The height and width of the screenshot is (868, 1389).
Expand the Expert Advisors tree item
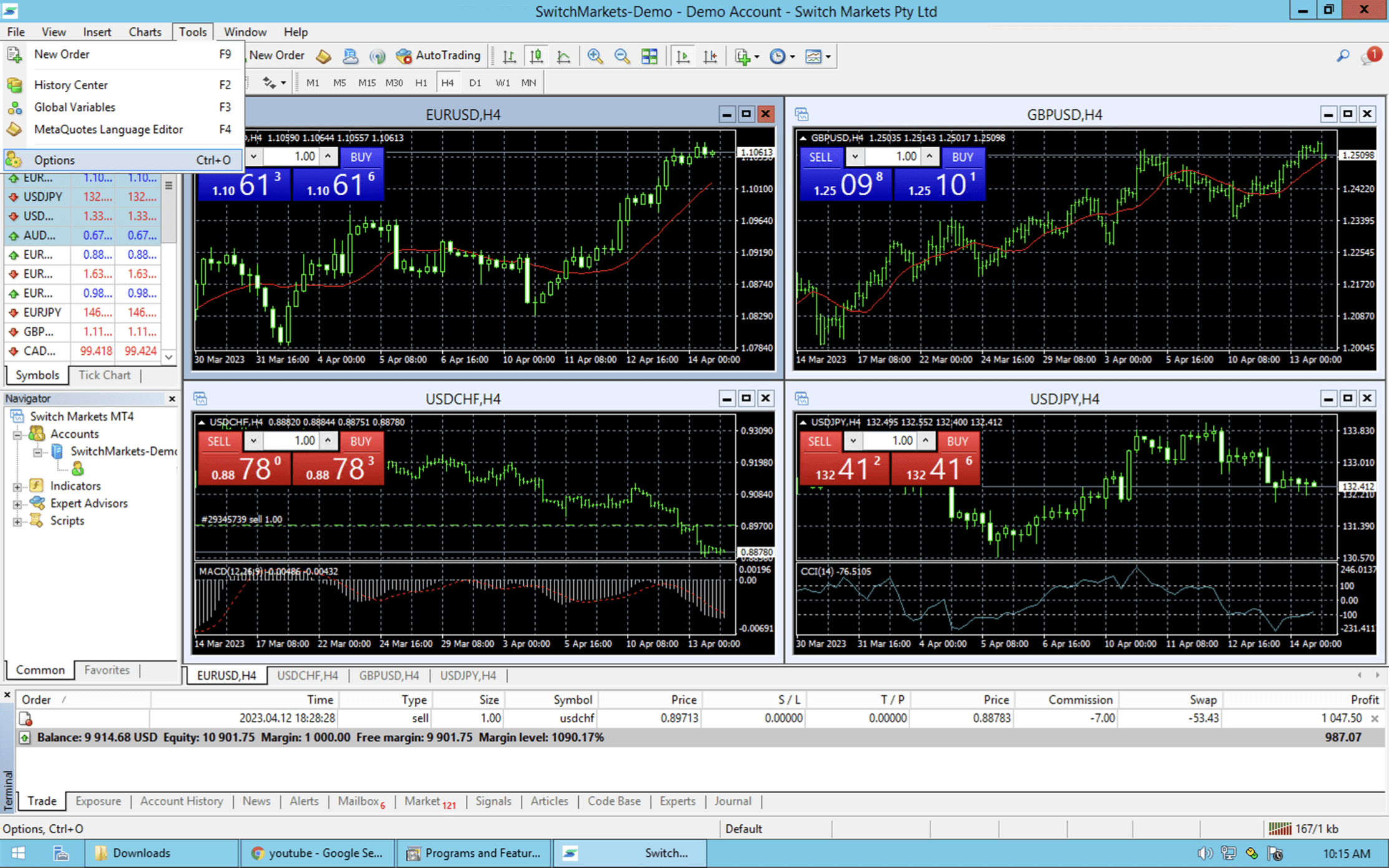pyautogui.click(x=17, y=503)
